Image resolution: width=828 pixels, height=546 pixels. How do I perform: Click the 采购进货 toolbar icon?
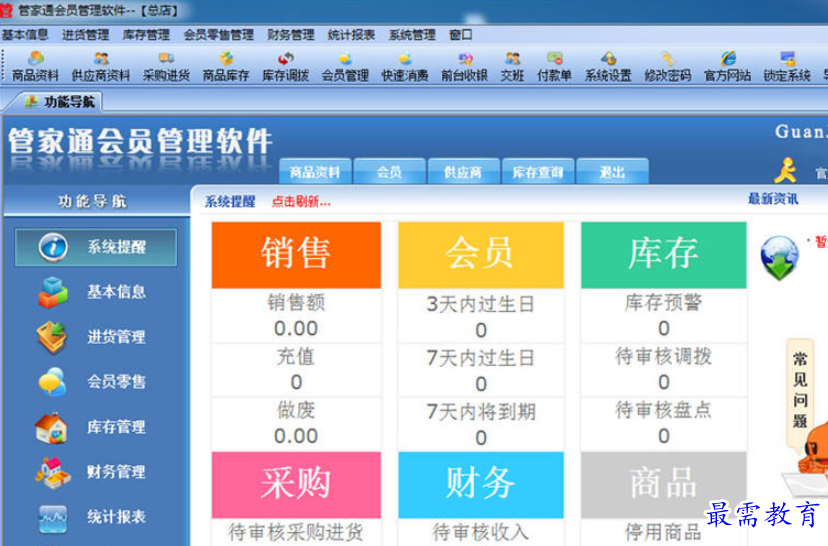coord(166,66)
